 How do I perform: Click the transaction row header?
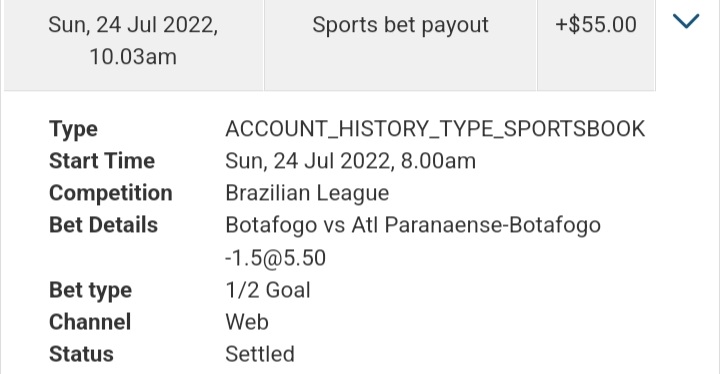330,45
